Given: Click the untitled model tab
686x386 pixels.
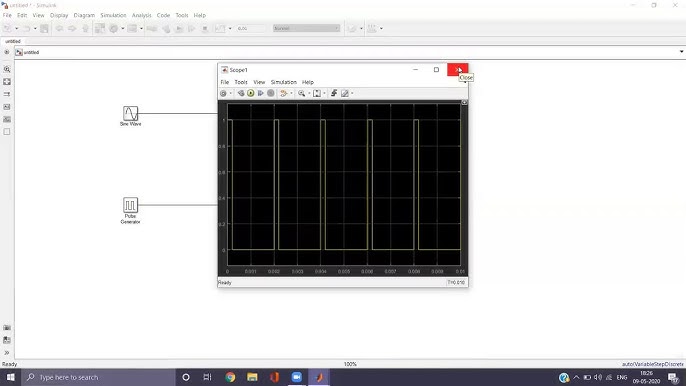Looking at the screenshot, I should 13,41.
